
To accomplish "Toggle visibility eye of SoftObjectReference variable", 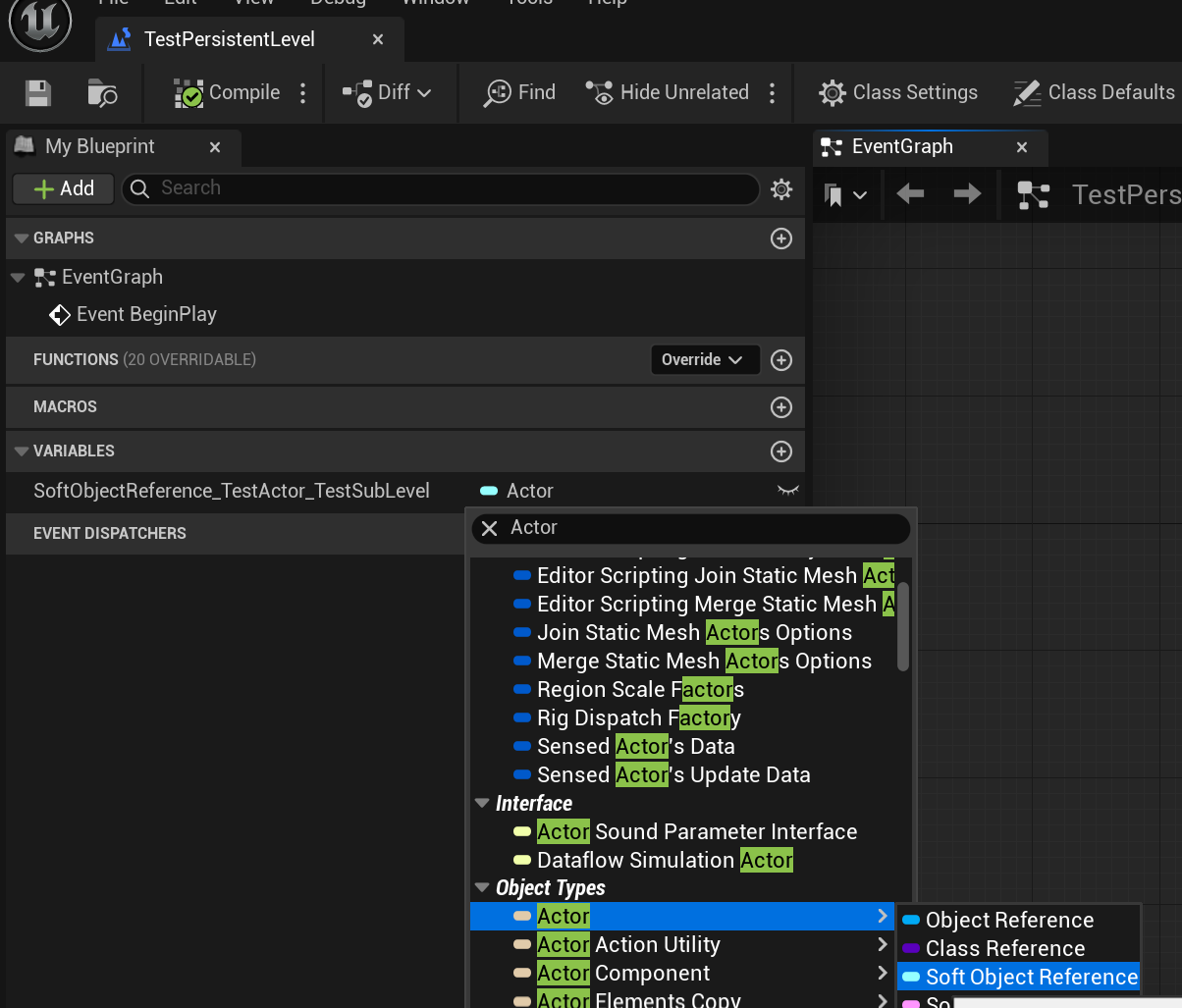I will [x=787, y=491].
